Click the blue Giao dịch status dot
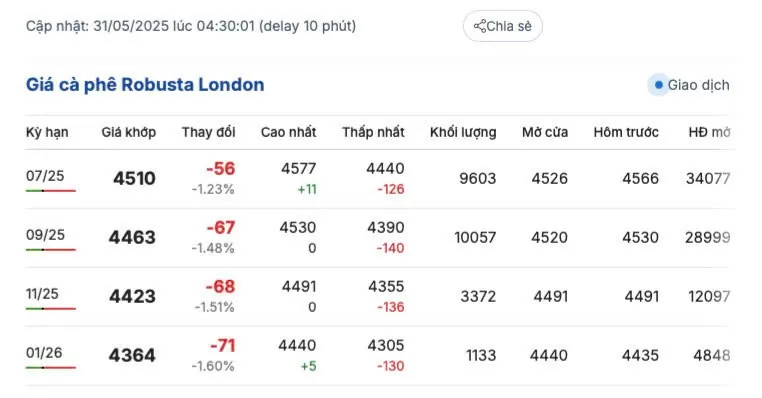Image resolution: width=762 pixels, height=398 pixels. click(658, 85)
